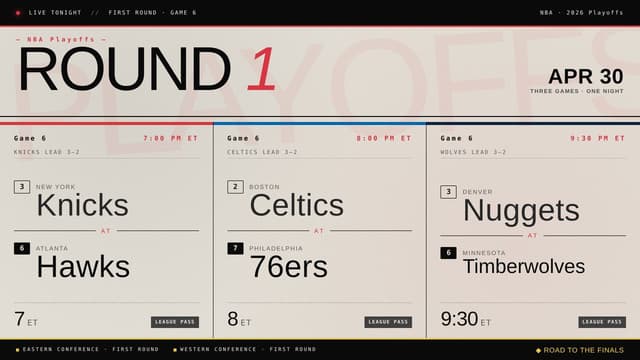
Task: Click League Pass button in Knicks-Hawks card
Action: pos(175,322)
